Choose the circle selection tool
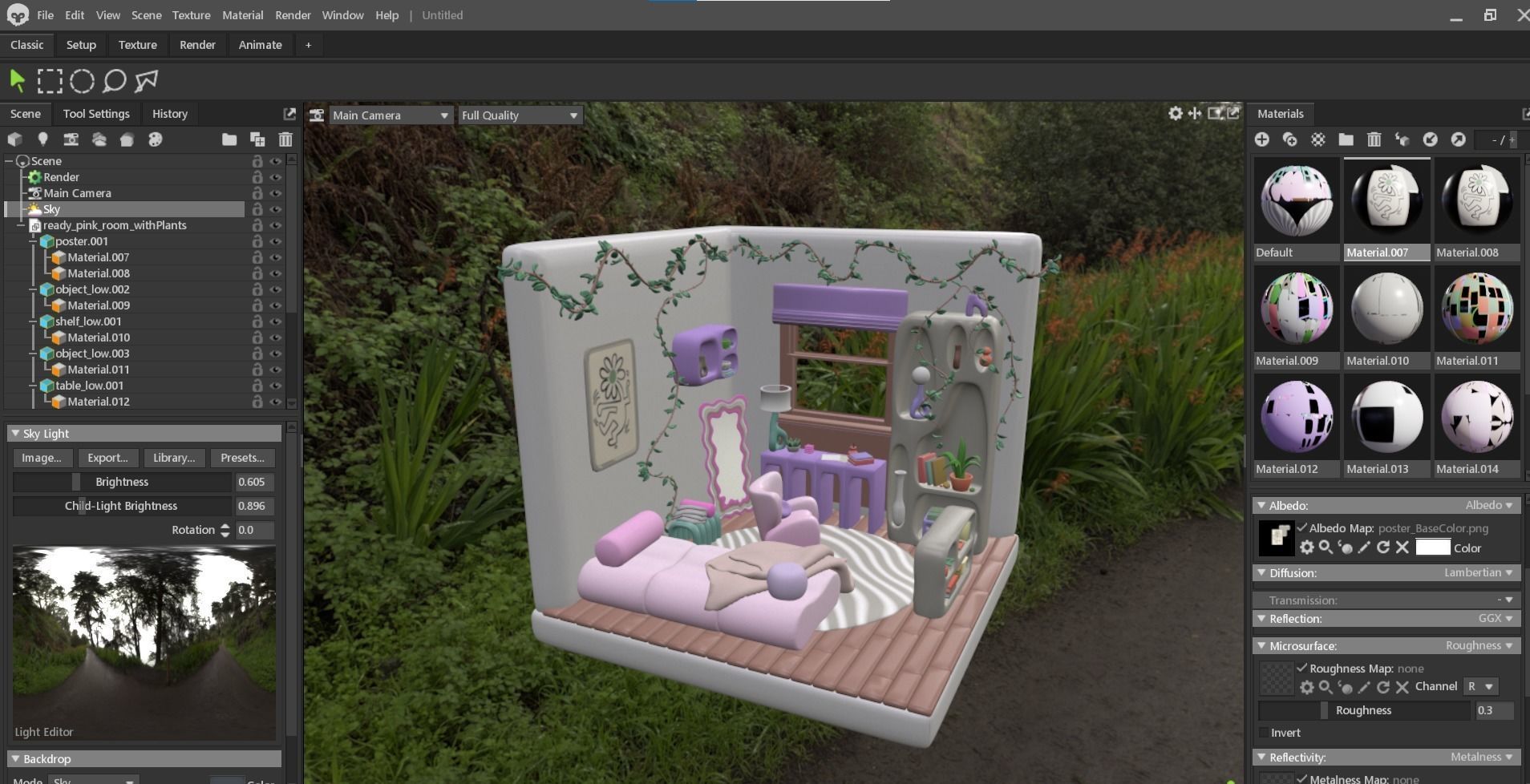The width and height of the screenshot is (1530, 784). point(82,81)
